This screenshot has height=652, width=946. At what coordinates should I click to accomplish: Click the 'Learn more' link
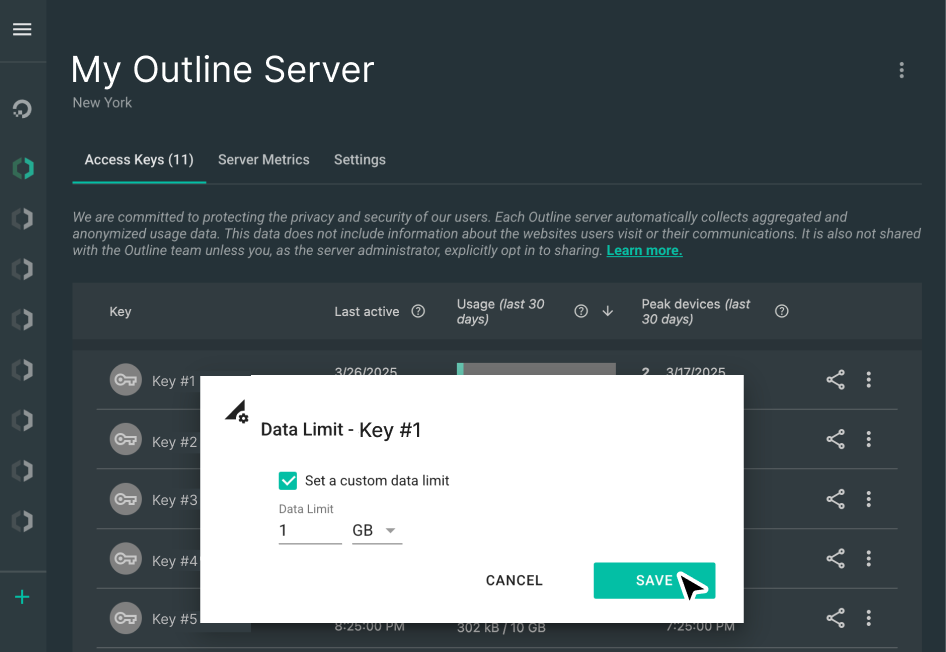click(x=643, y=250)
